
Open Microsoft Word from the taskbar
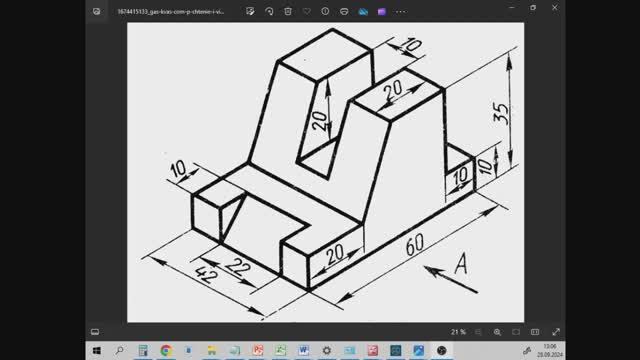point(303,351)
